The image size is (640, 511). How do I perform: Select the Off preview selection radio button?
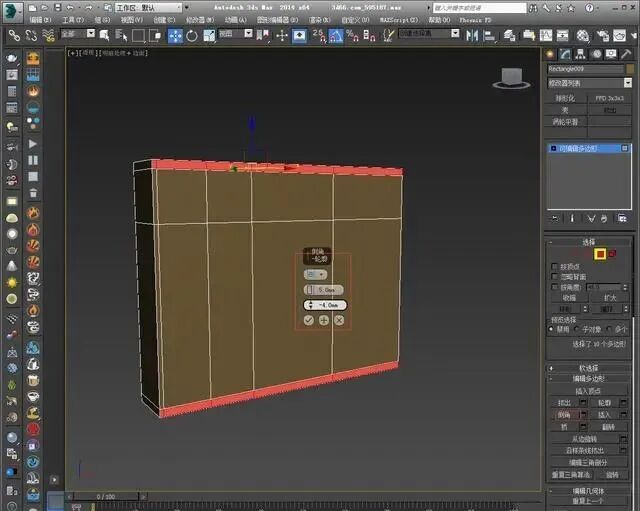point(551,329)
